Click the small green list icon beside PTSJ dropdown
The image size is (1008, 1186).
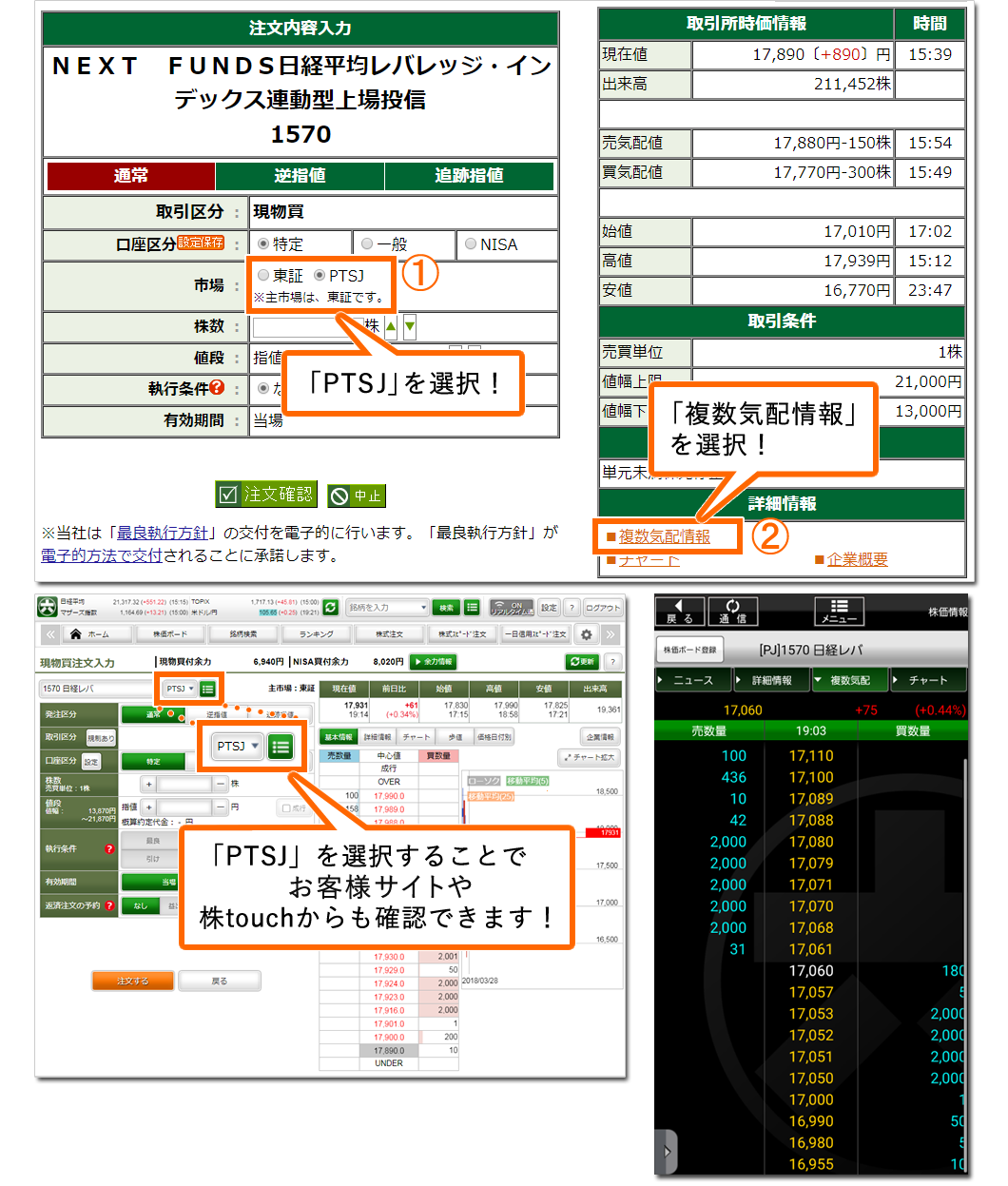pyautogui.click(x=207, y=689)
